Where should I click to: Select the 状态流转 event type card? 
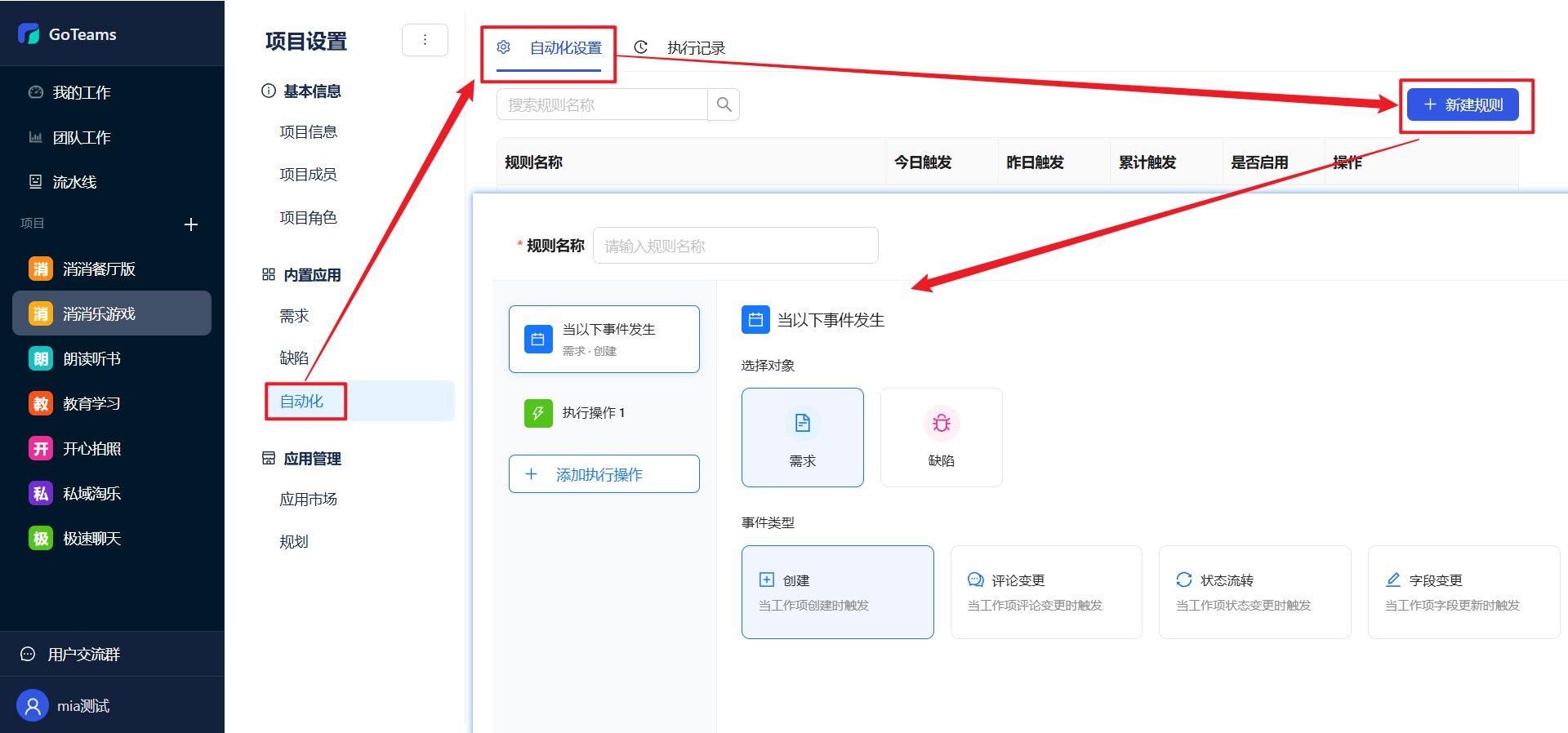(x=1255, y=592)
